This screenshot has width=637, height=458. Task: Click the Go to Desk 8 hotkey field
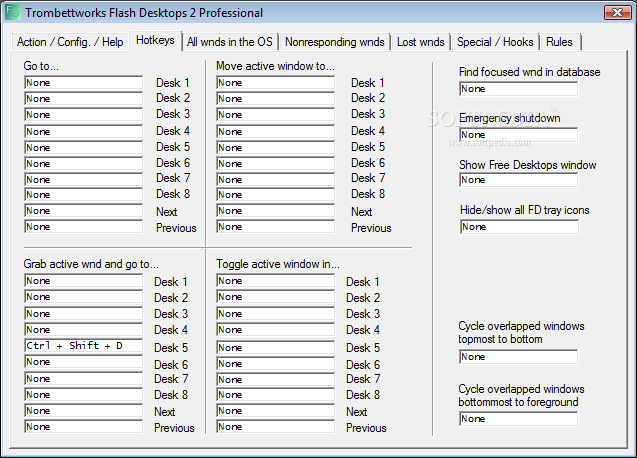[x=84, y=195]
